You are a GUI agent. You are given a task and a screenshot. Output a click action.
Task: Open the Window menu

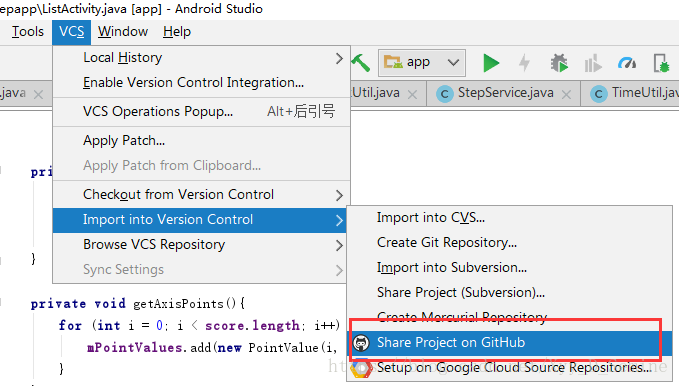(x=123, y=32)
